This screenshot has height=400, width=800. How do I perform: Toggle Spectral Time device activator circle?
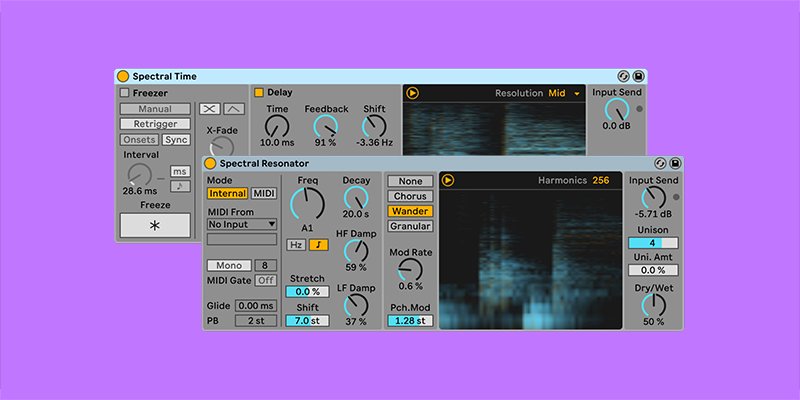(123, 77)
